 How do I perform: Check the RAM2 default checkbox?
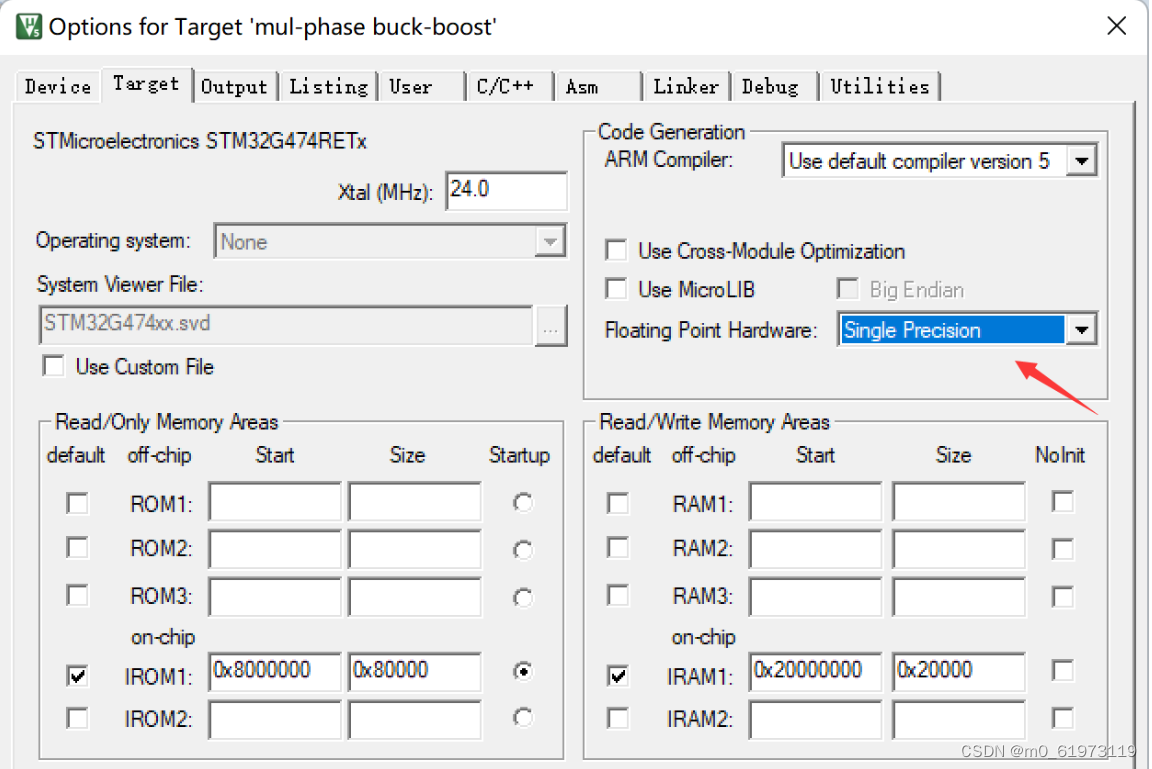(618, 547)
